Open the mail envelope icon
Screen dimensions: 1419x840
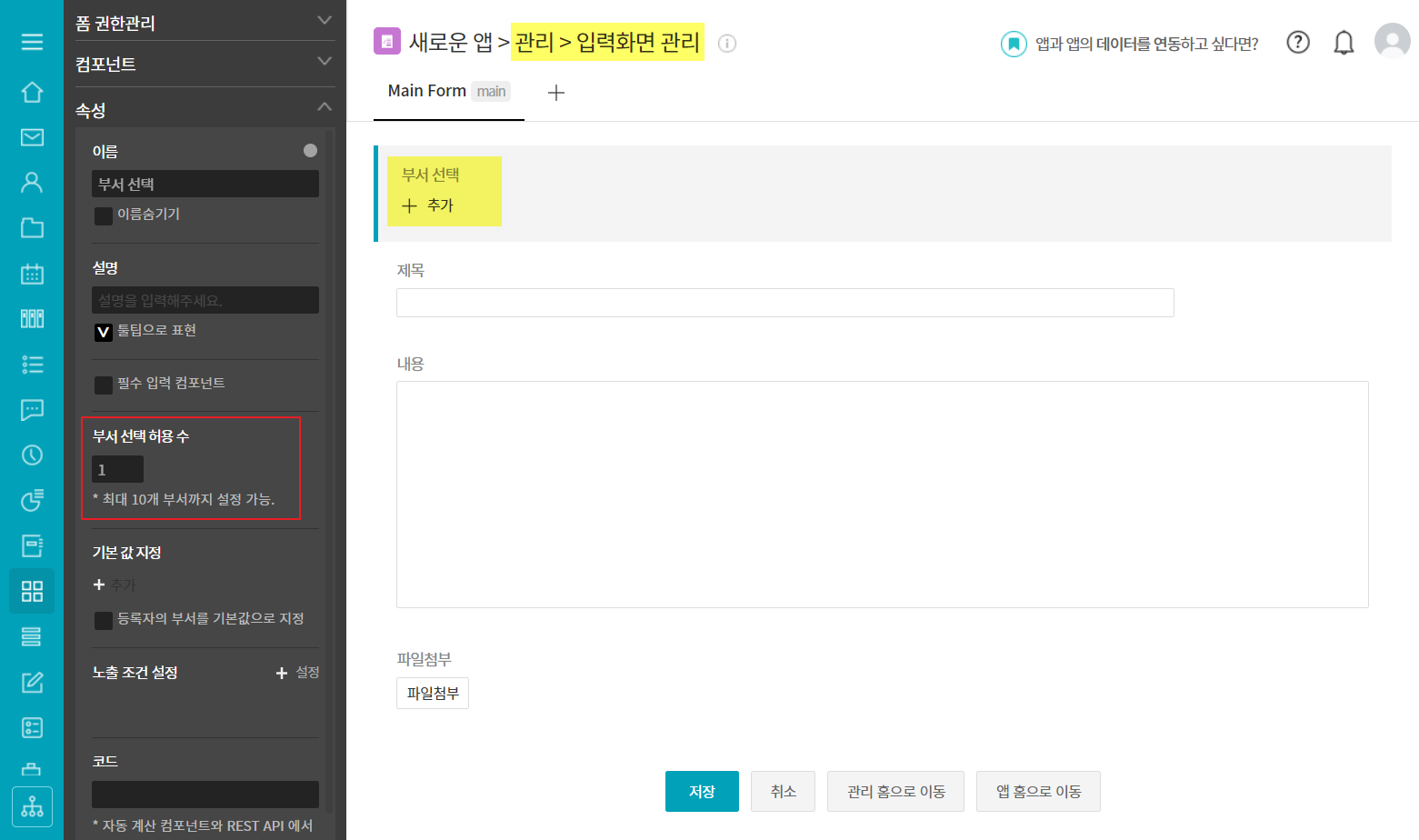point(32,137)
